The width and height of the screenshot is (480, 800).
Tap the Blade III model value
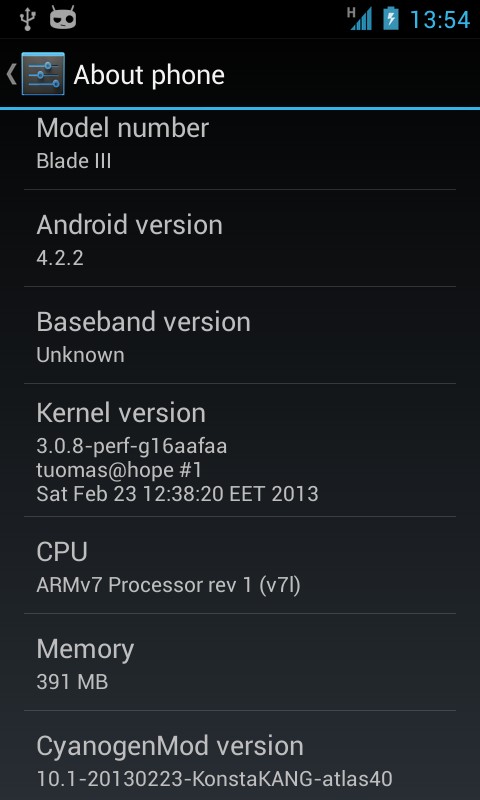pyautogui.click(x=73, y=161)
